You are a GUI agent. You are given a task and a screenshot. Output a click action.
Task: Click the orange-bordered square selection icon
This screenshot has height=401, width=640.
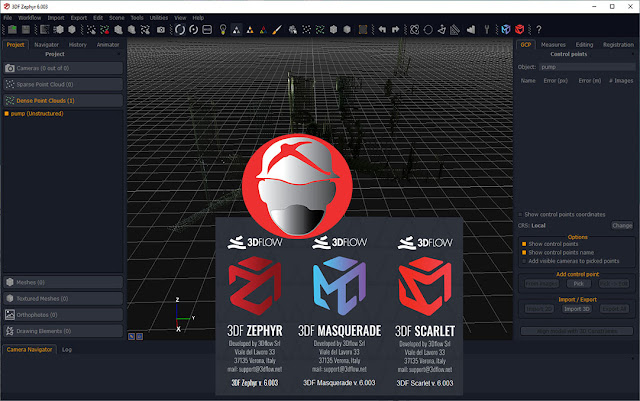[x=363, y=29]
